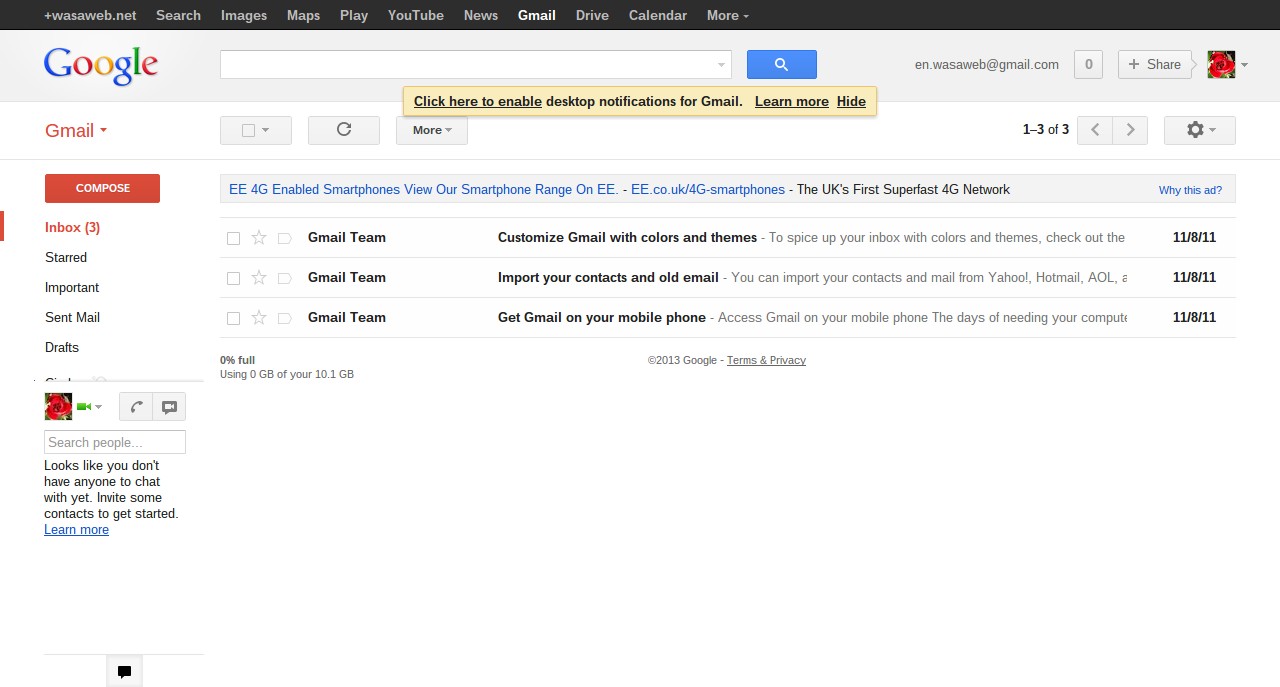Click the en.wasaweb@gmail.com account address
The height and width of the screenshot is (687, 1280).
coord(987,64)
